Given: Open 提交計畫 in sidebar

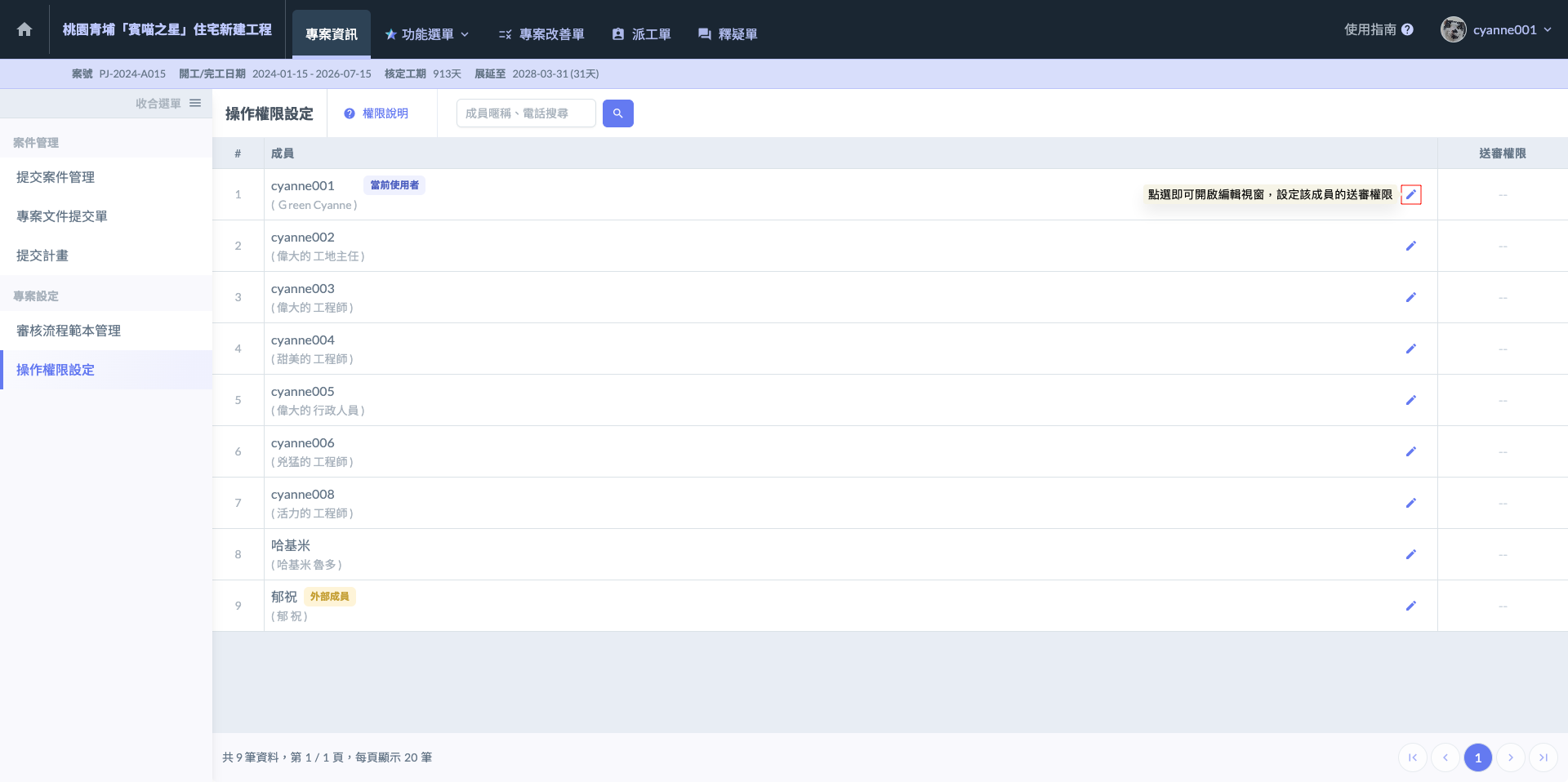Looking at the screenshot, I should (x=106, y=255).
